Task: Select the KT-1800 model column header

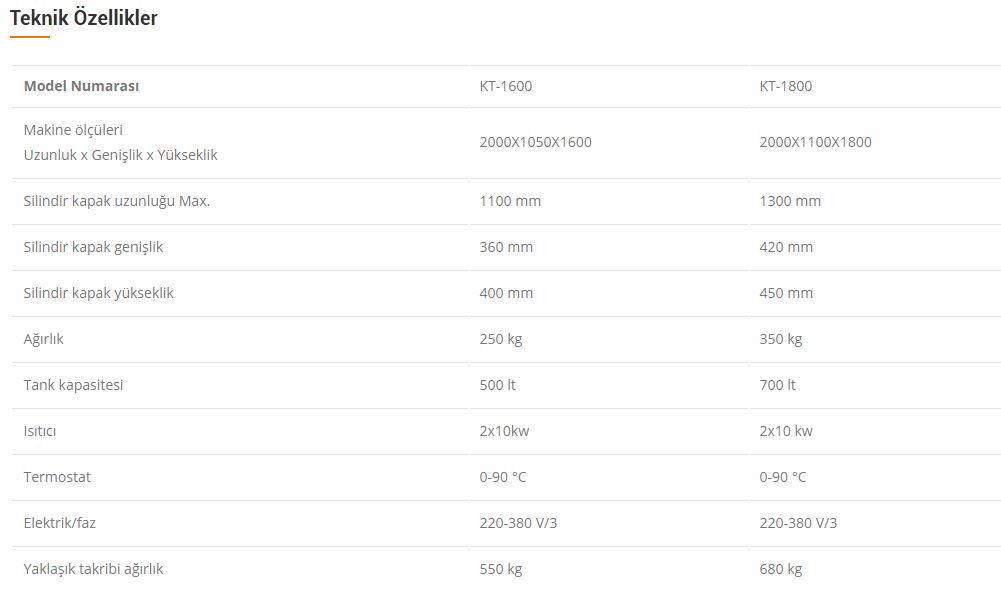Action: coord(786,86)
